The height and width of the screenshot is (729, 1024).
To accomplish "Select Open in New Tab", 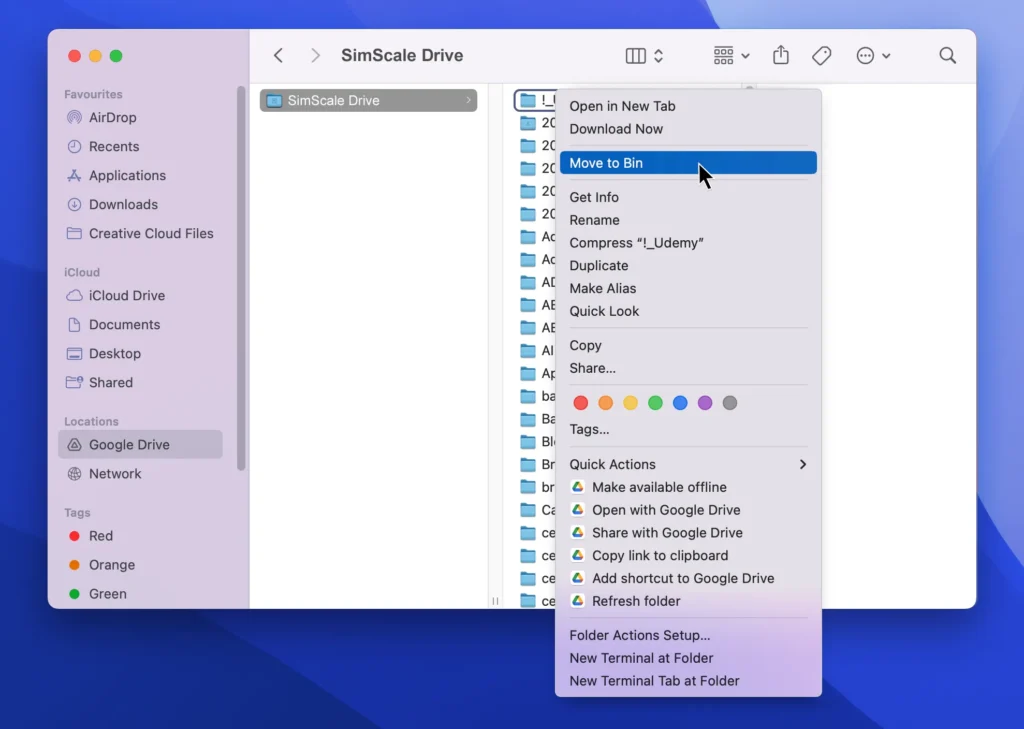I will pyautogui.click(x=622, y=105).
